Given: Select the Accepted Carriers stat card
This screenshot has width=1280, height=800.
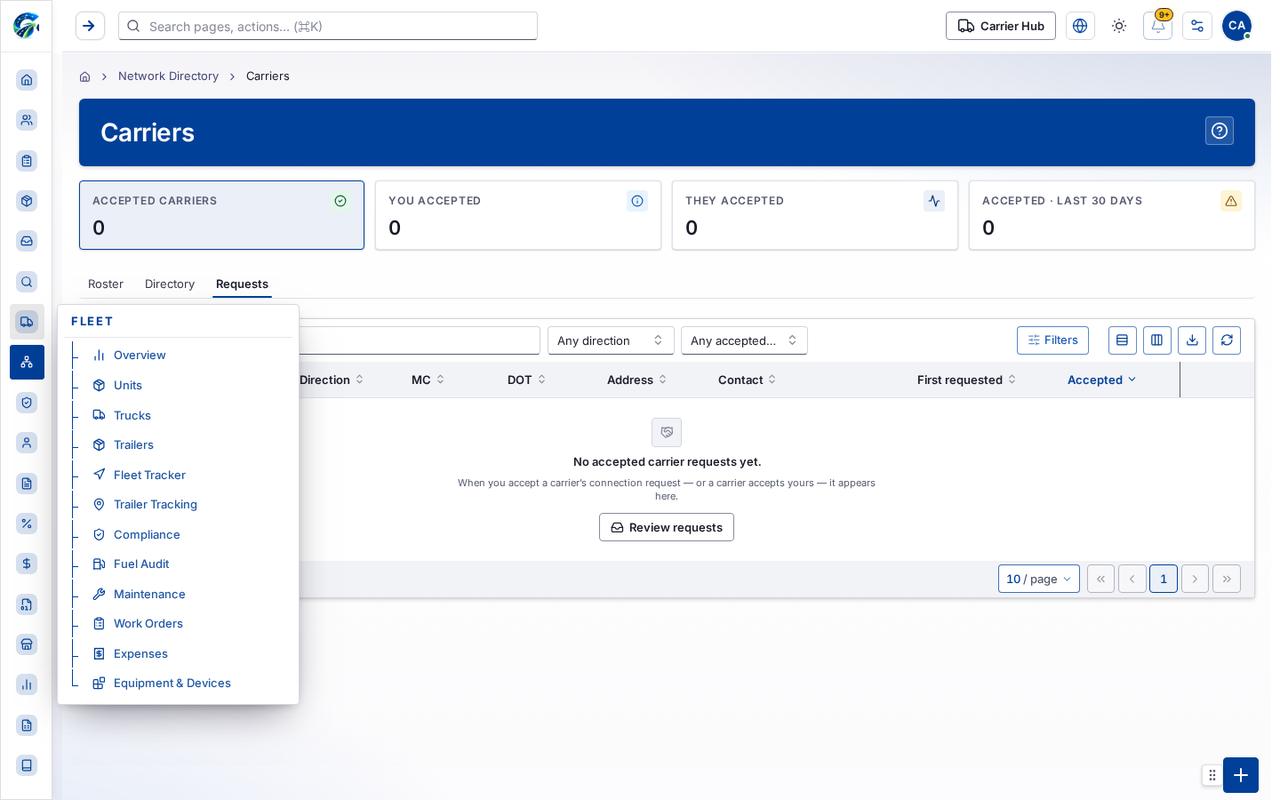Looking at the screenshot, I should click(222, 215).
